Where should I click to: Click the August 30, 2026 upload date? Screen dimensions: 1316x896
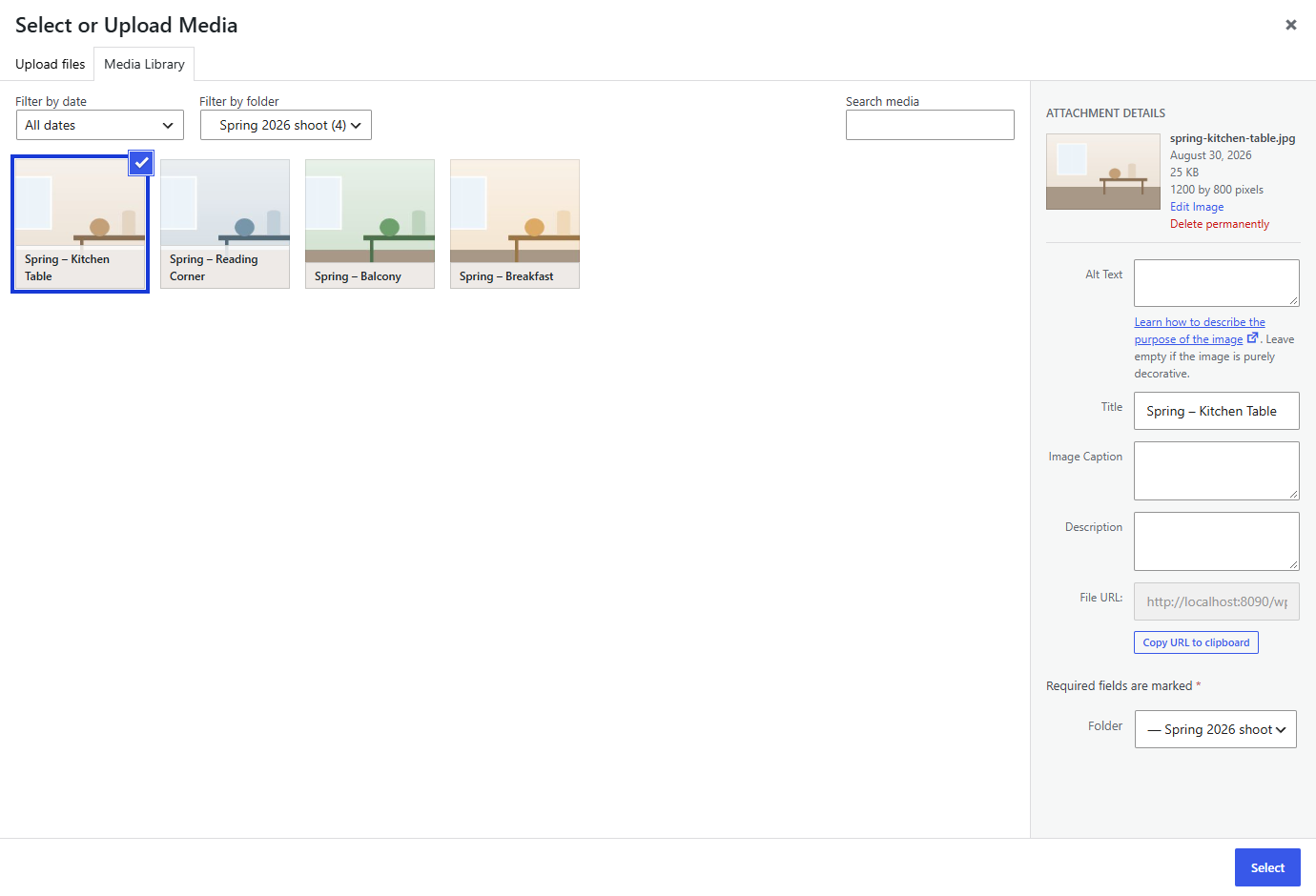click(1211, 155)
